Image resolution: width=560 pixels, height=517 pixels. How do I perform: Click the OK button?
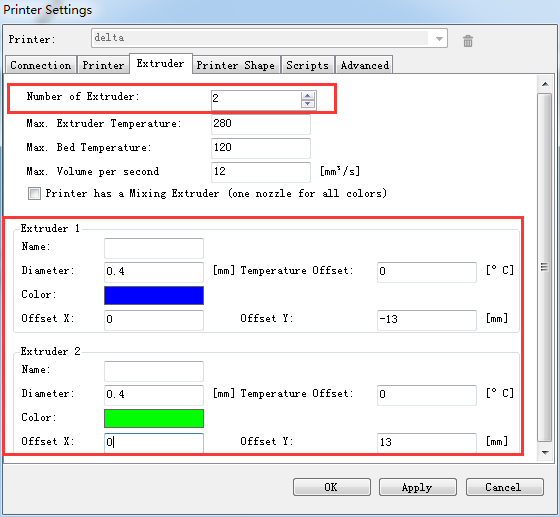pyautogui.click(x=332, y=487)
